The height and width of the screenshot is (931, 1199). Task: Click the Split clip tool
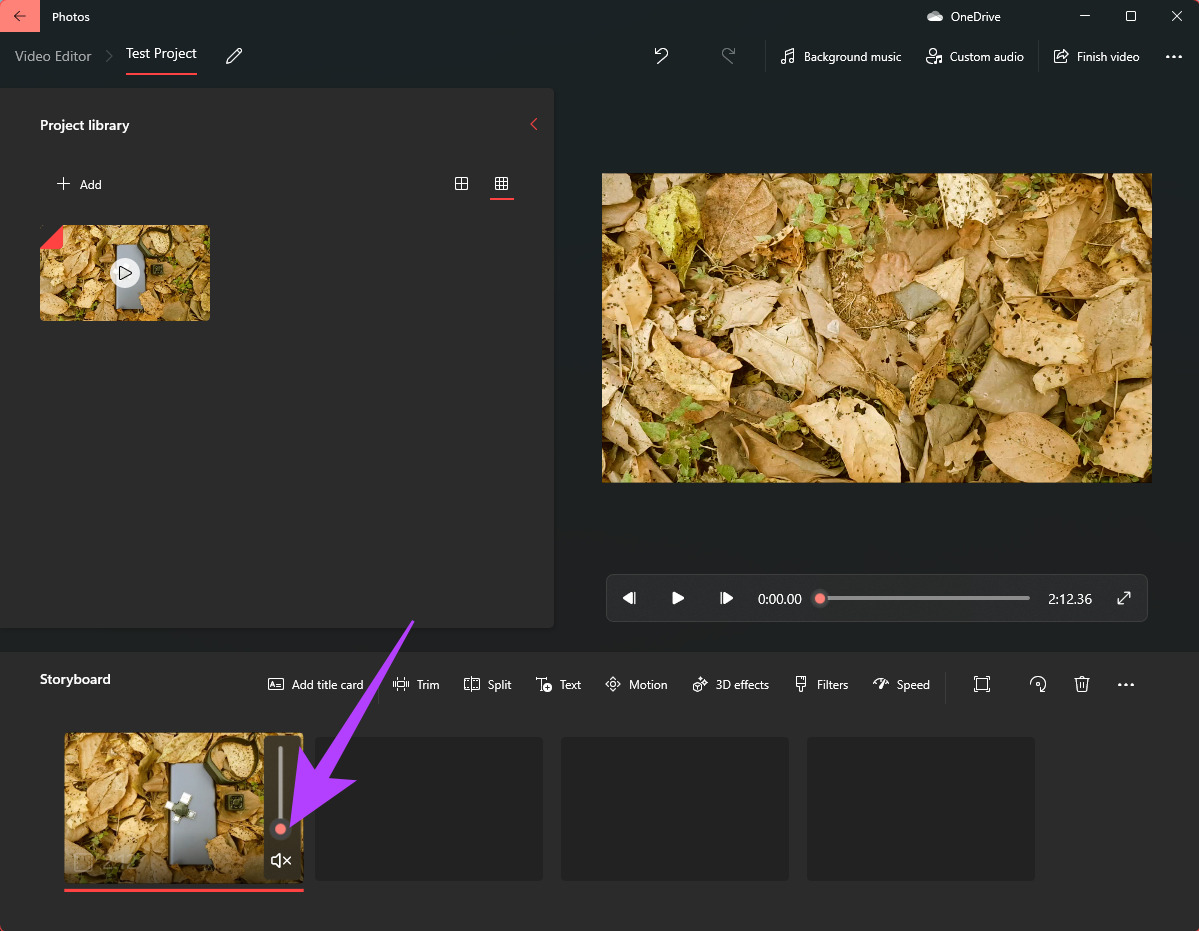pos(487,685)
